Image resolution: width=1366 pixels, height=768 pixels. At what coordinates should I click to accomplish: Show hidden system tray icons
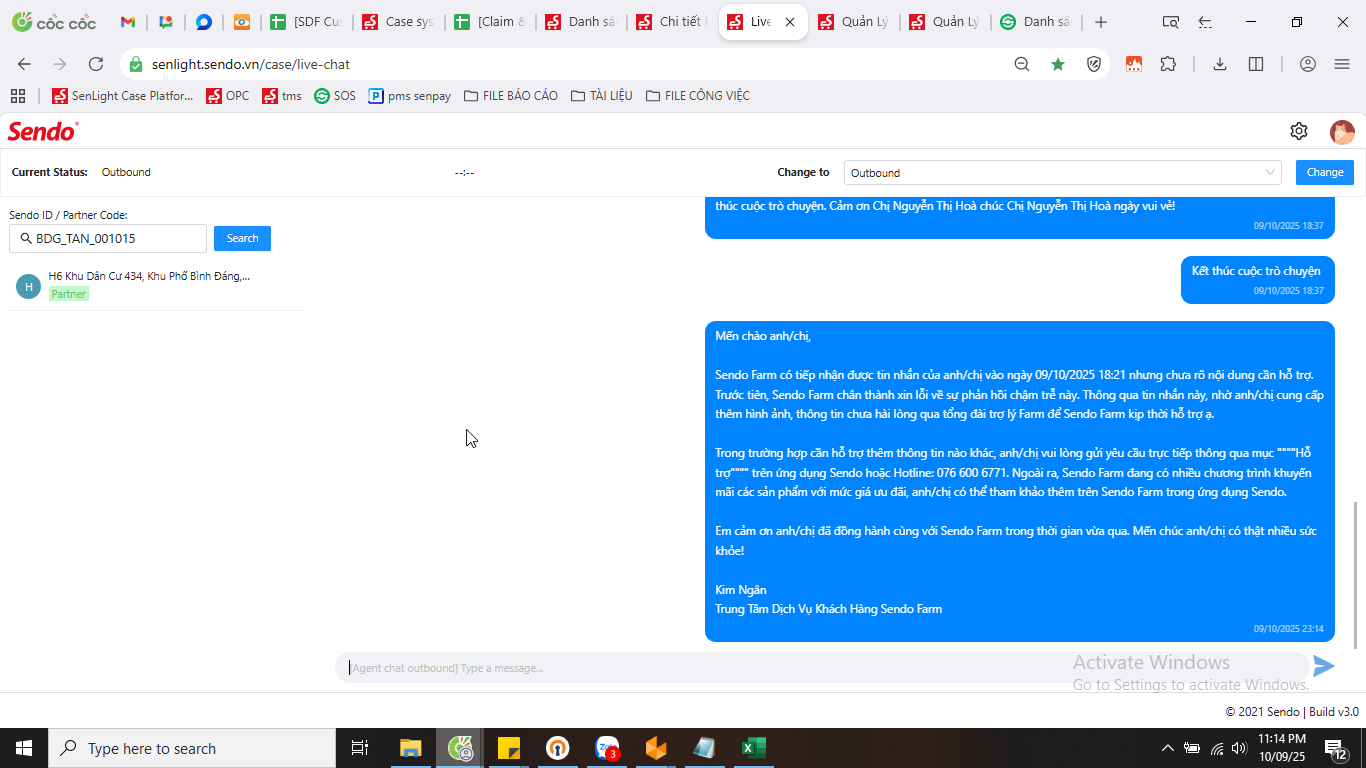tap(1167, 748)
